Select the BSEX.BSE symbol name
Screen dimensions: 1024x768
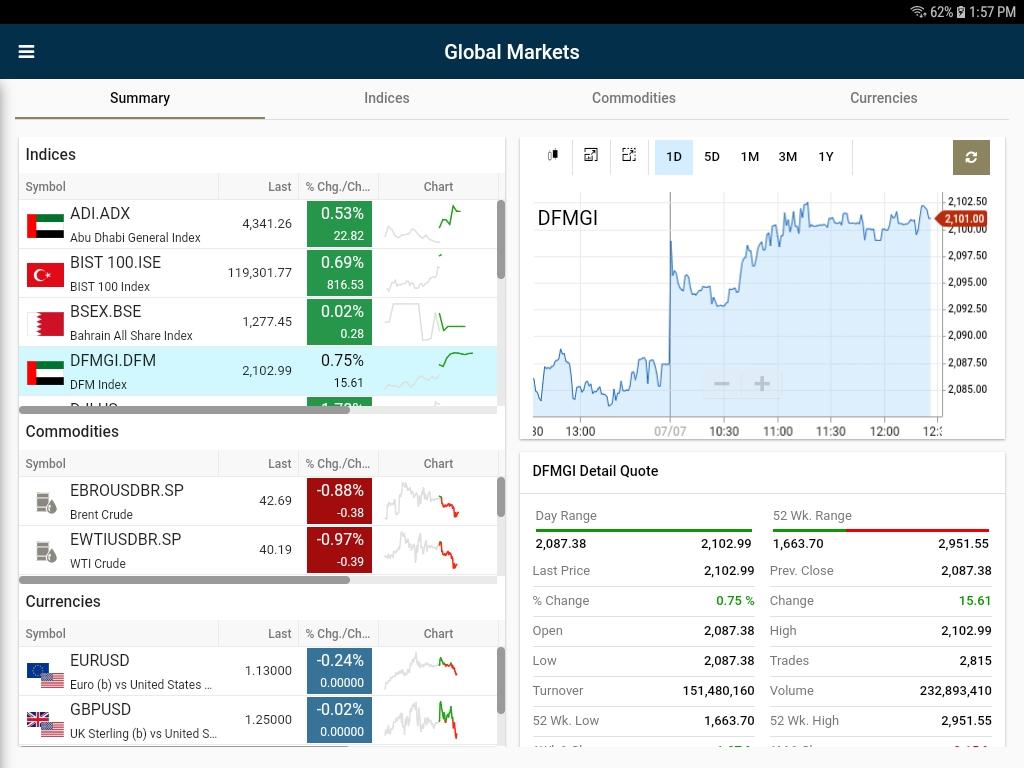pos(106,312)
